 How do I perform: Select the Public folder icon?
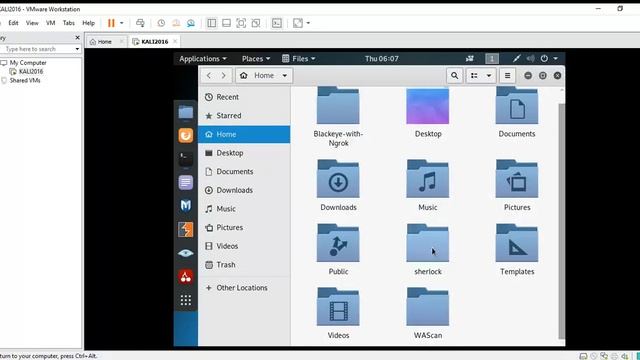(x=338, y=243)
